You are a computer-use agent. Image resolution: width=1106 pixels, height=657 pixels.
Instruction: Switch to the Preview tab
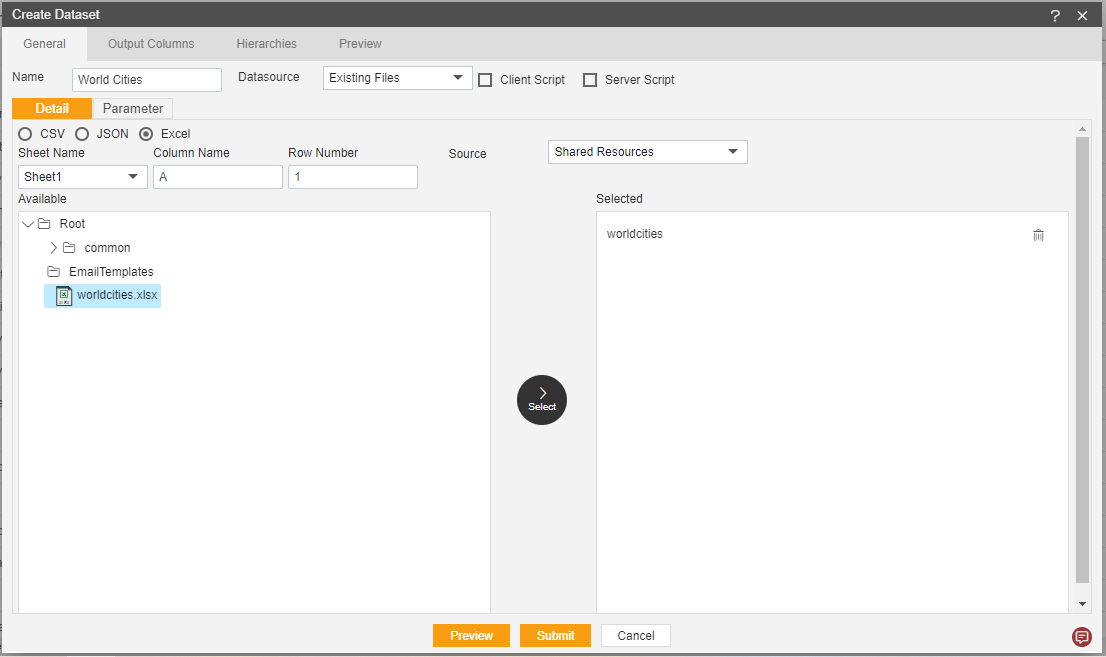[x=360, y=44]
